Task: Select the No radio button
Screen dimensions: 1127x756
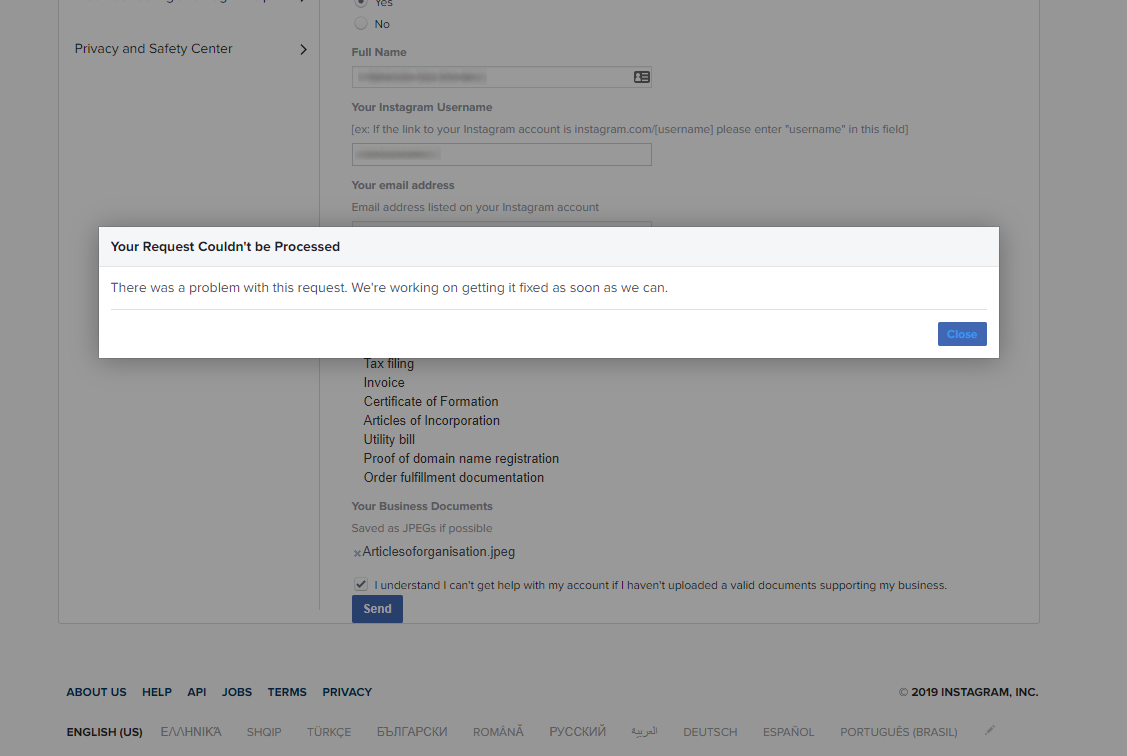Action: (x=361, y=24)
